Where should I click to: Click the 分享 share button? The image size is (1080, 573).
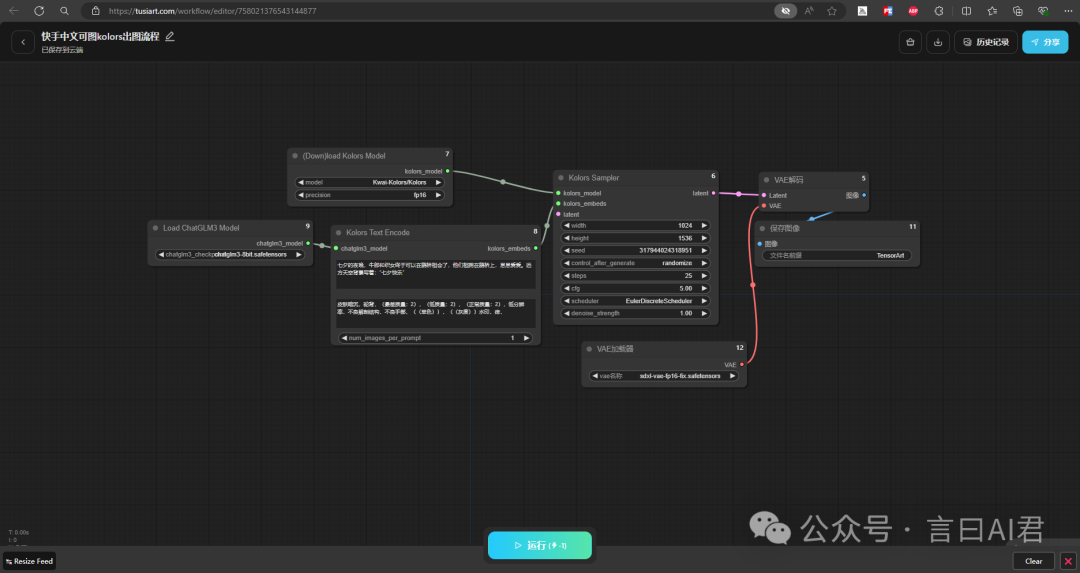[1045, 42]
